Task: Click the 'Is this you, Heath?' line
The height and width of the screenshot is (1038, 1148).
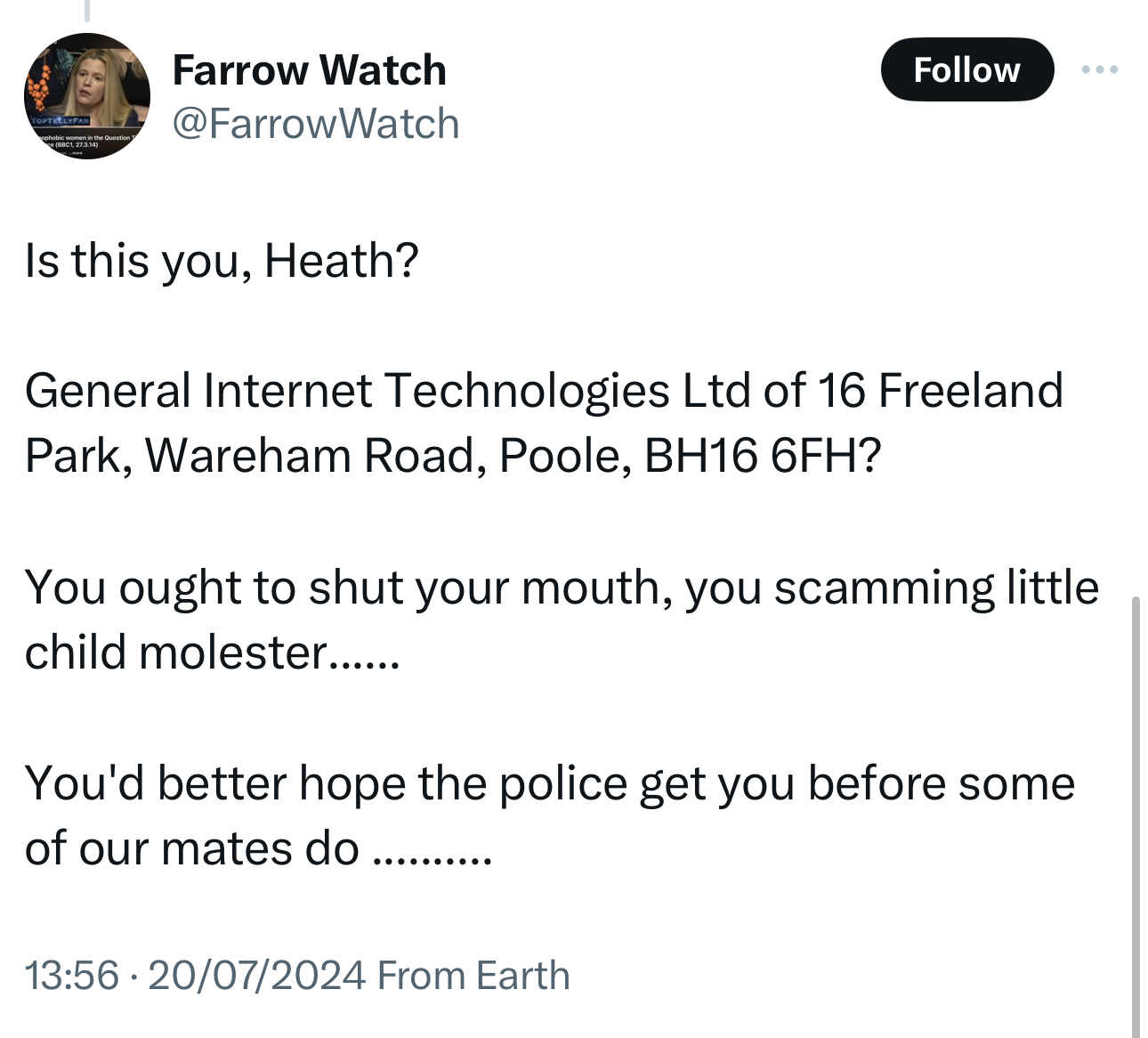Action: 222,261
